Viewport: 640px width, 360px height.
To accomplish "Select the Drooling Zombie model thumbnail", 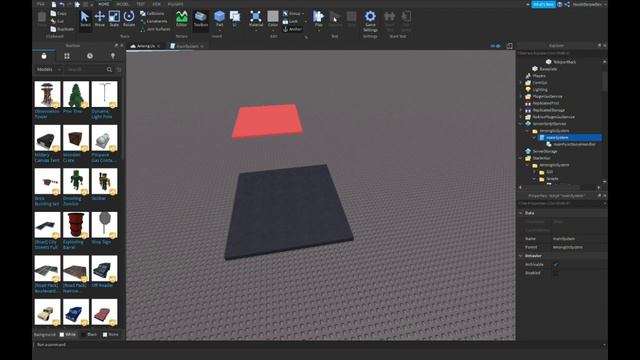I will point(76,181).
